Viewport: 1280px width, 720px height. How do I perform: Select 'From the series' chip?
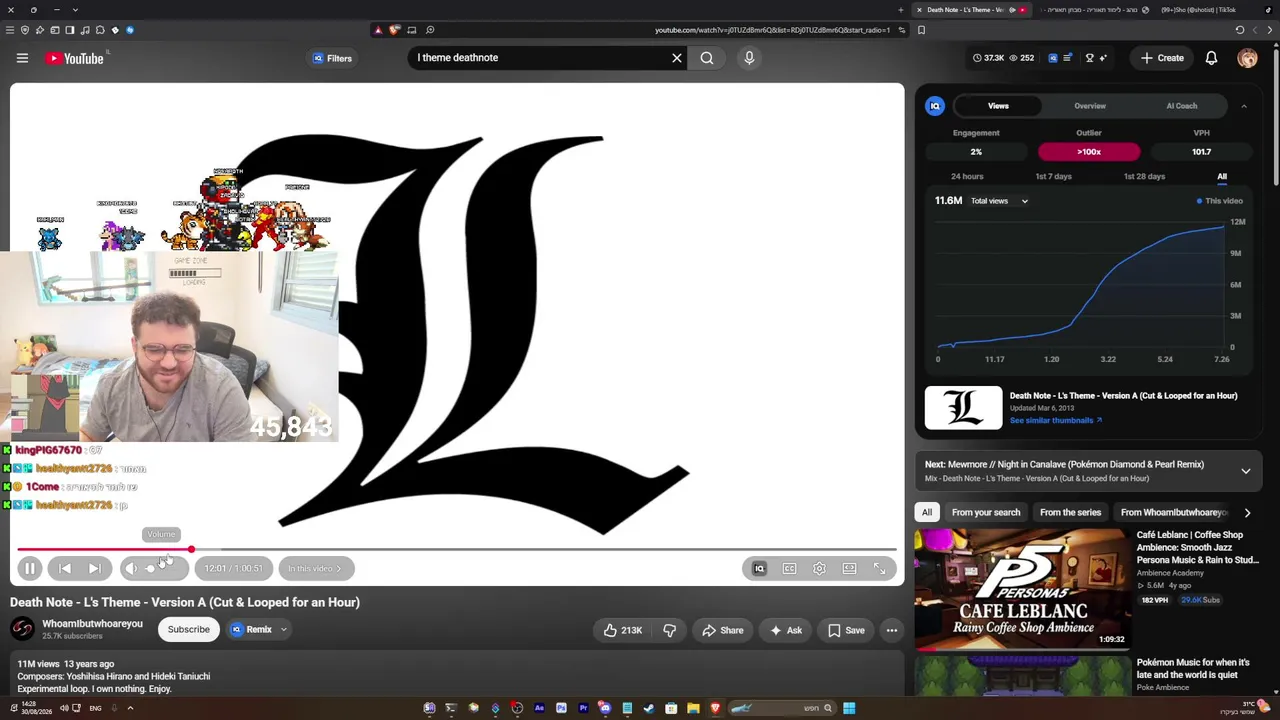coord(1070,512)
